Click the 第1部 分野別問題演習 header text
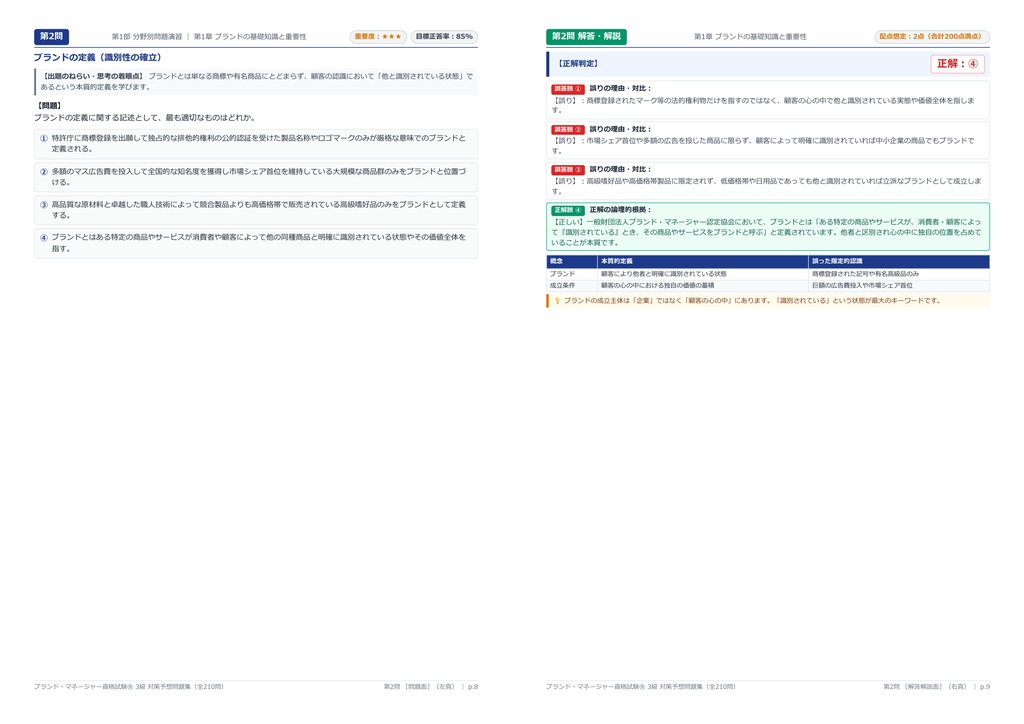Image resolution: width=1024 pixels, height=724 pixels. (x=147, y=37)
